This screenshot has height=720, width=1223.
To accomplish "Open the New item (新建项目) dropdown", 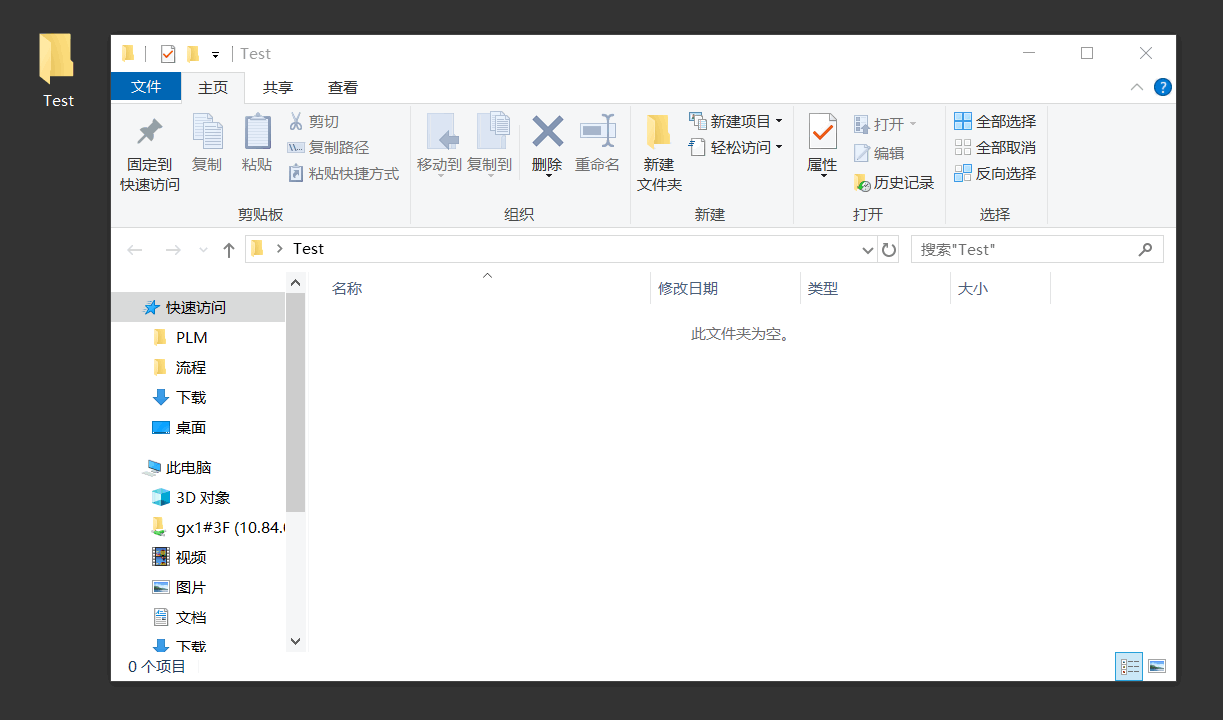I will tap(736, 121).
